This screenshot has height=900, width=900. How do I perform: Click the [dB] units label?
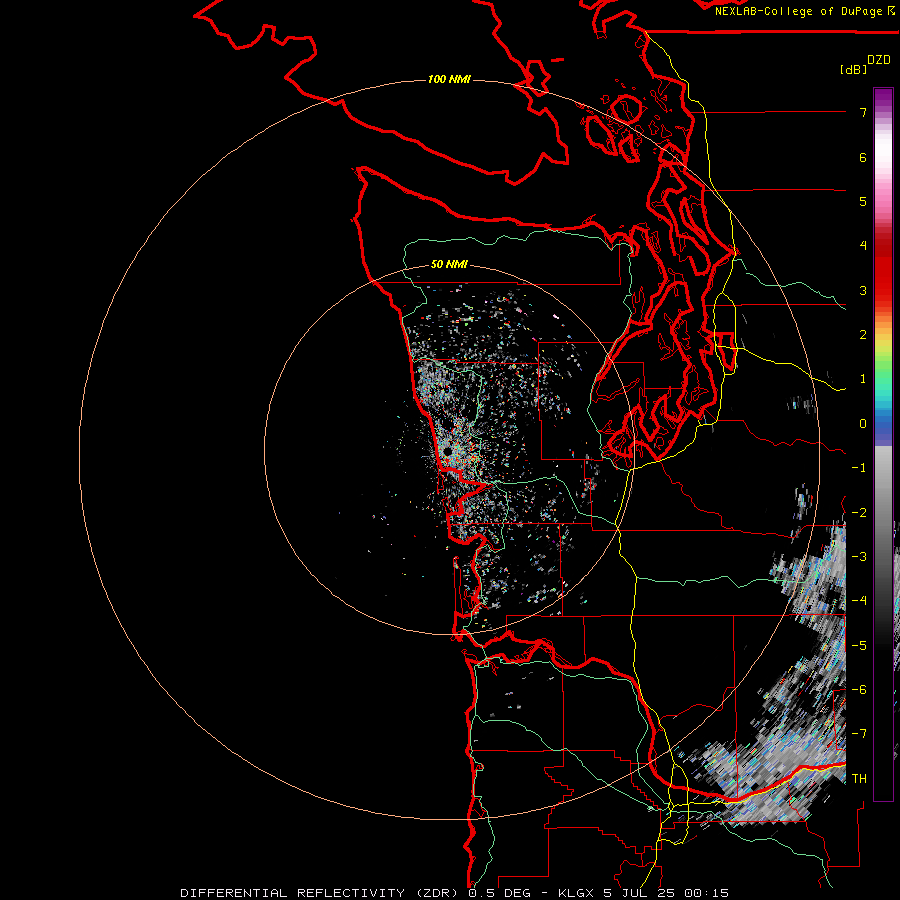click(x=854, y=69)
